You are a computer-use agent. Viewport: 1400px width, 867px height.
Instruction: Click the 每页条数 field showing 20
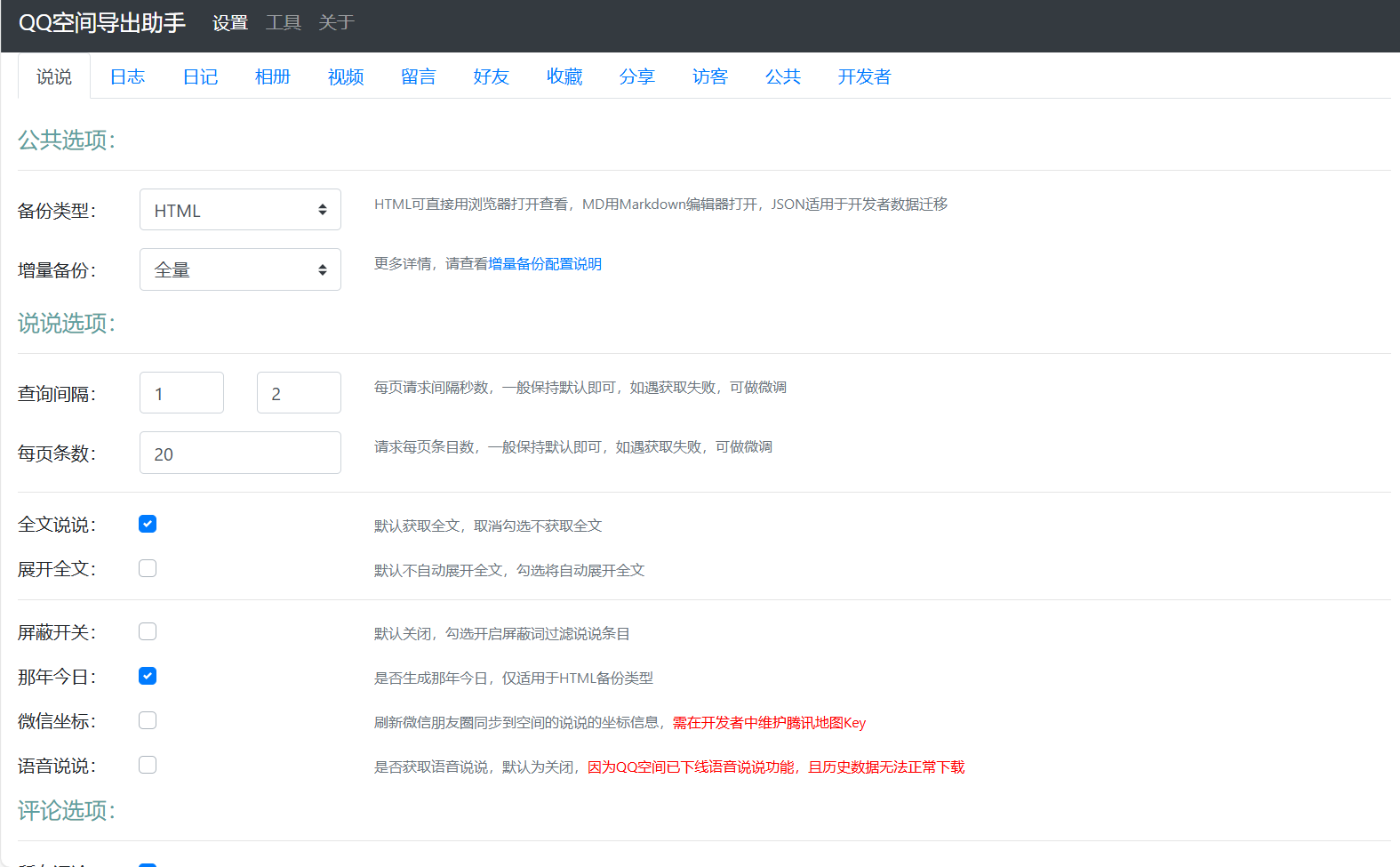click(240, 453)
